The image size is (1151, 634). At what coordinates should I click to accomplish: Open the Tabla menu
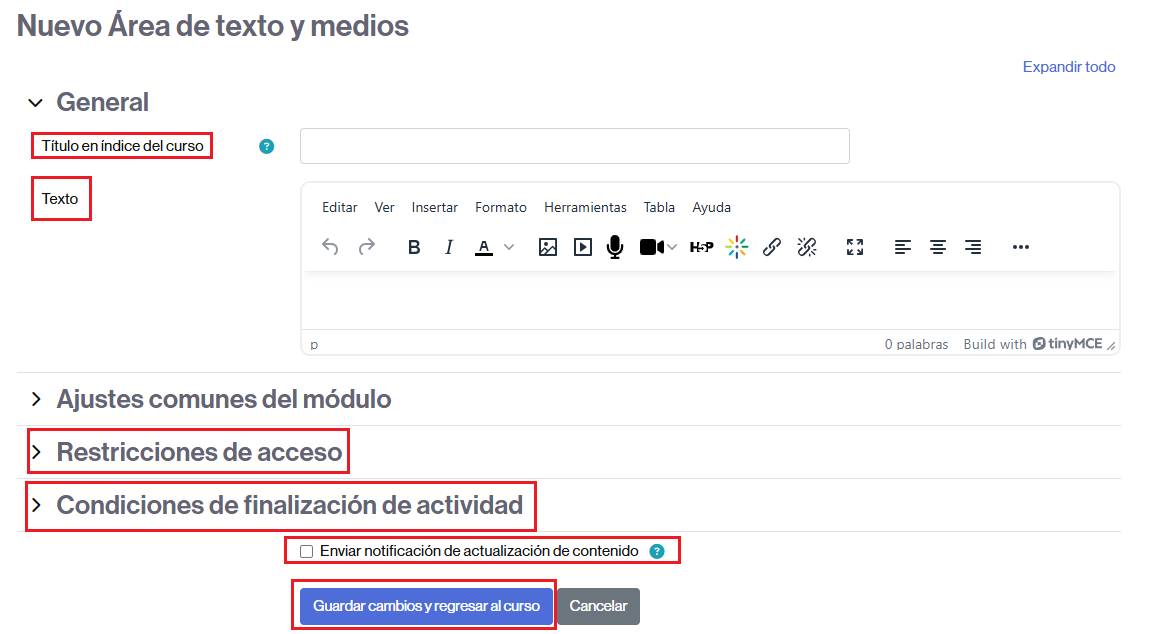click(659, 208)
